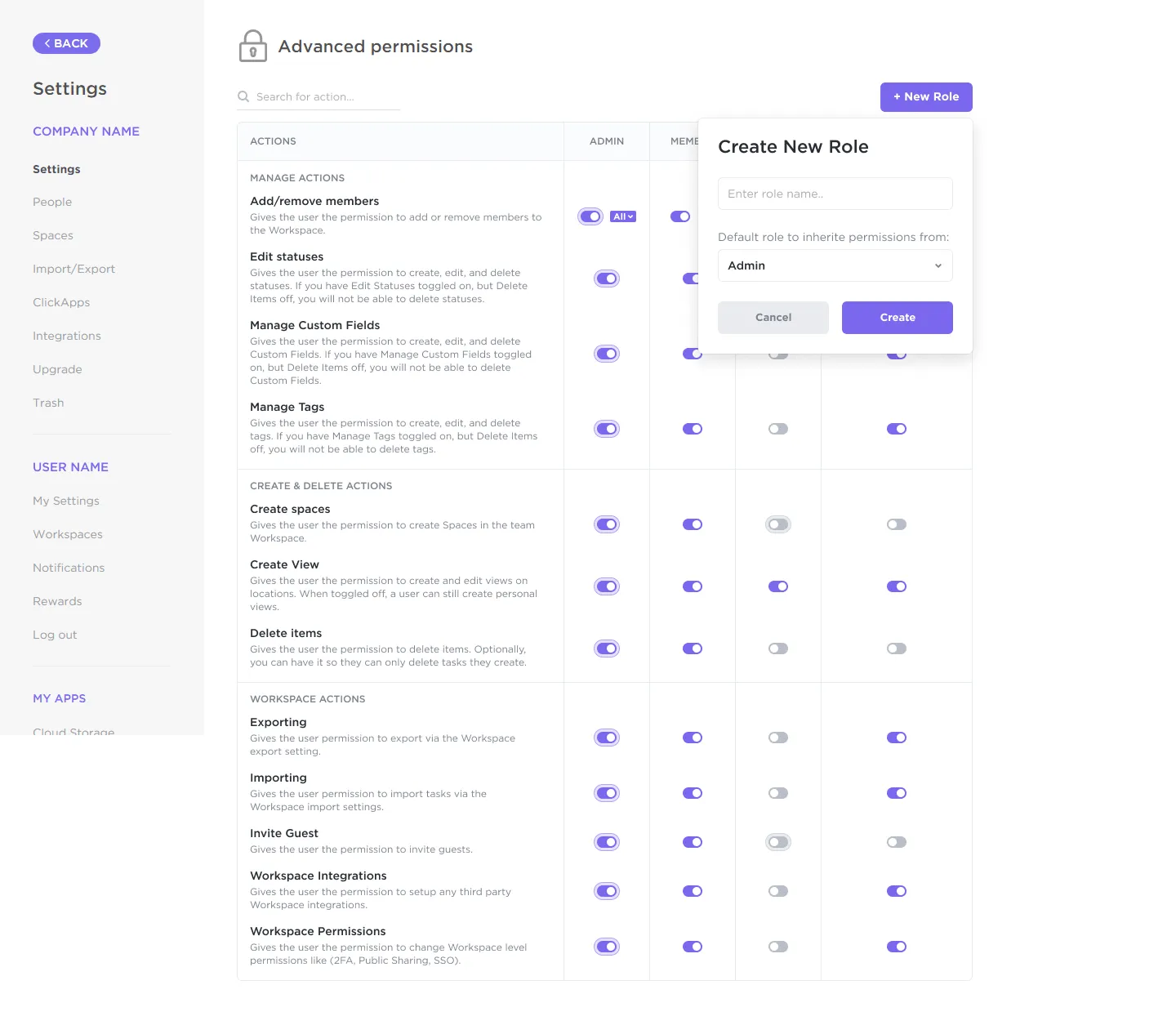Toggle Admin switch for Workspace Permissions
The image size is (1176, 1034).
[x=607, y=947]
